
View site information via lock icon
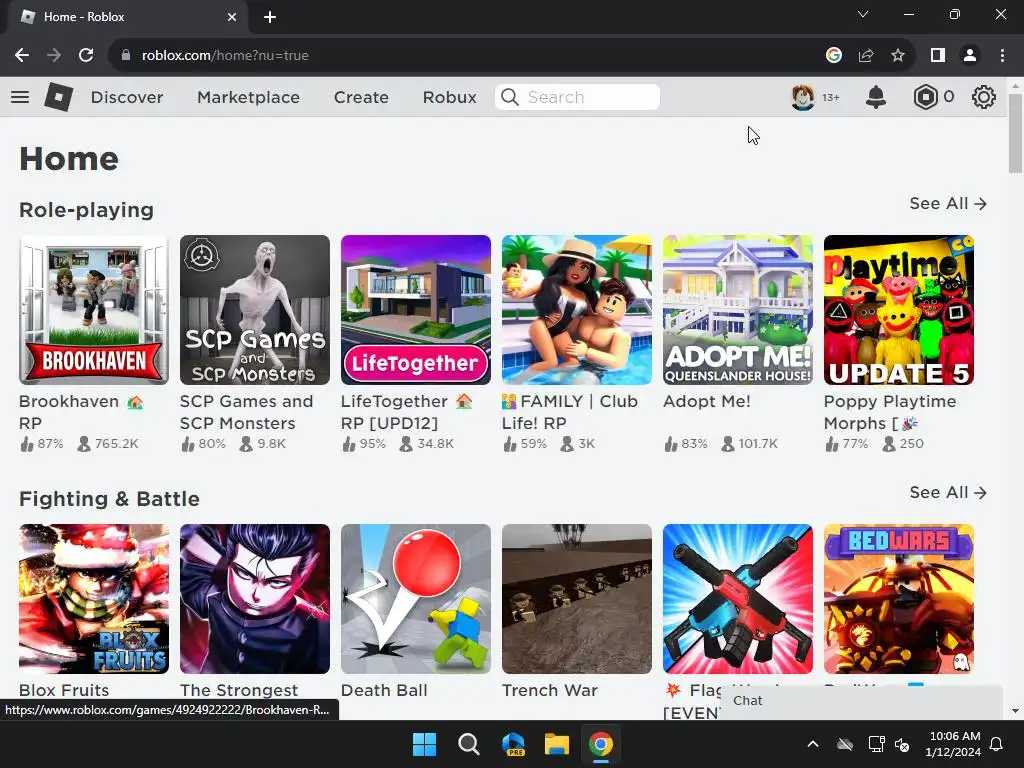point(126,56)
